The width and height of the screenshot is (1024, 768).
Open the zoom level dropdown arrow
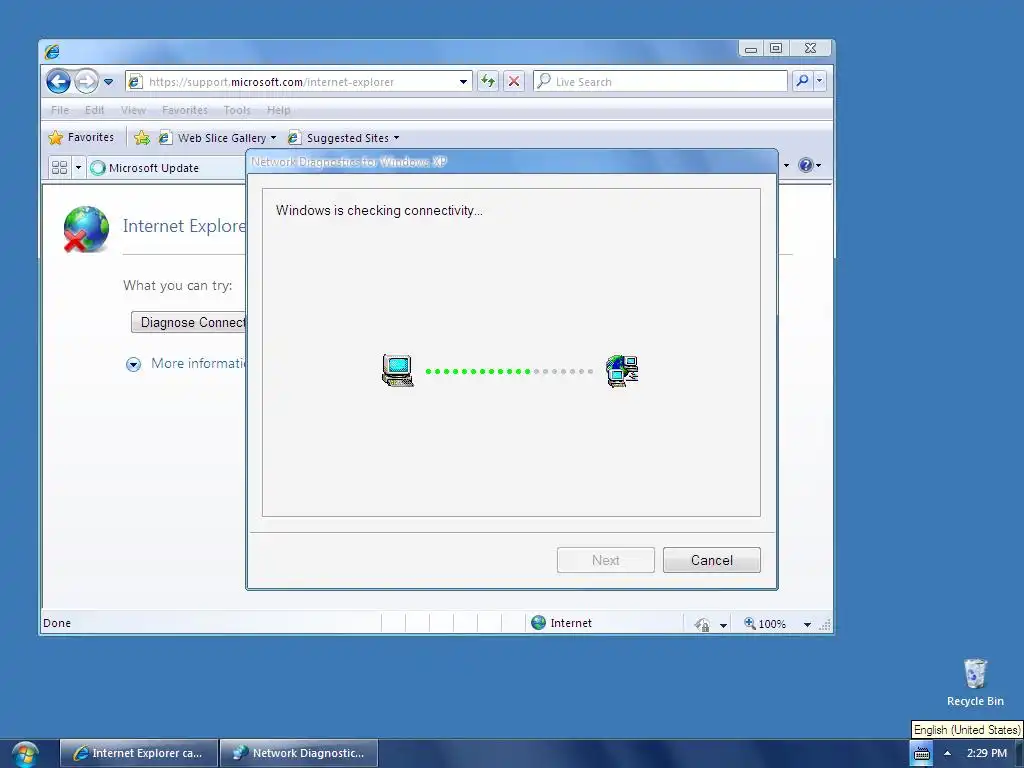807,625
